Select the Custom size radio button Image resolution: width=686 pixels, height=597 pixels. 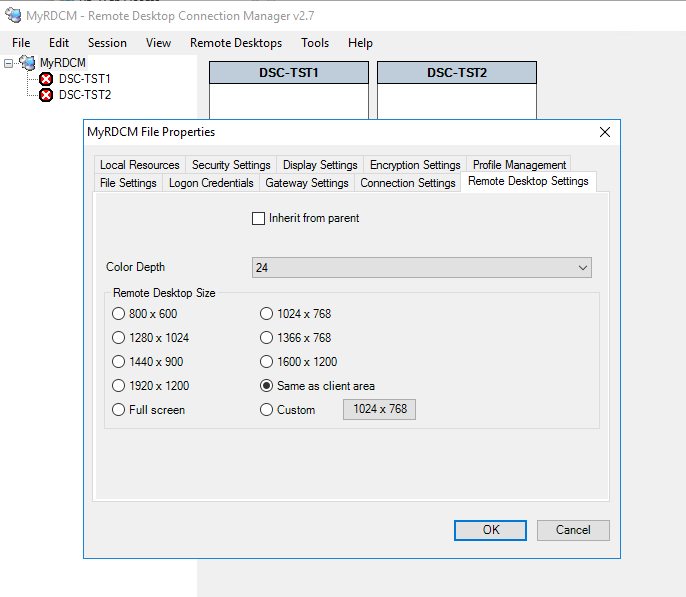tap(266, 410)
